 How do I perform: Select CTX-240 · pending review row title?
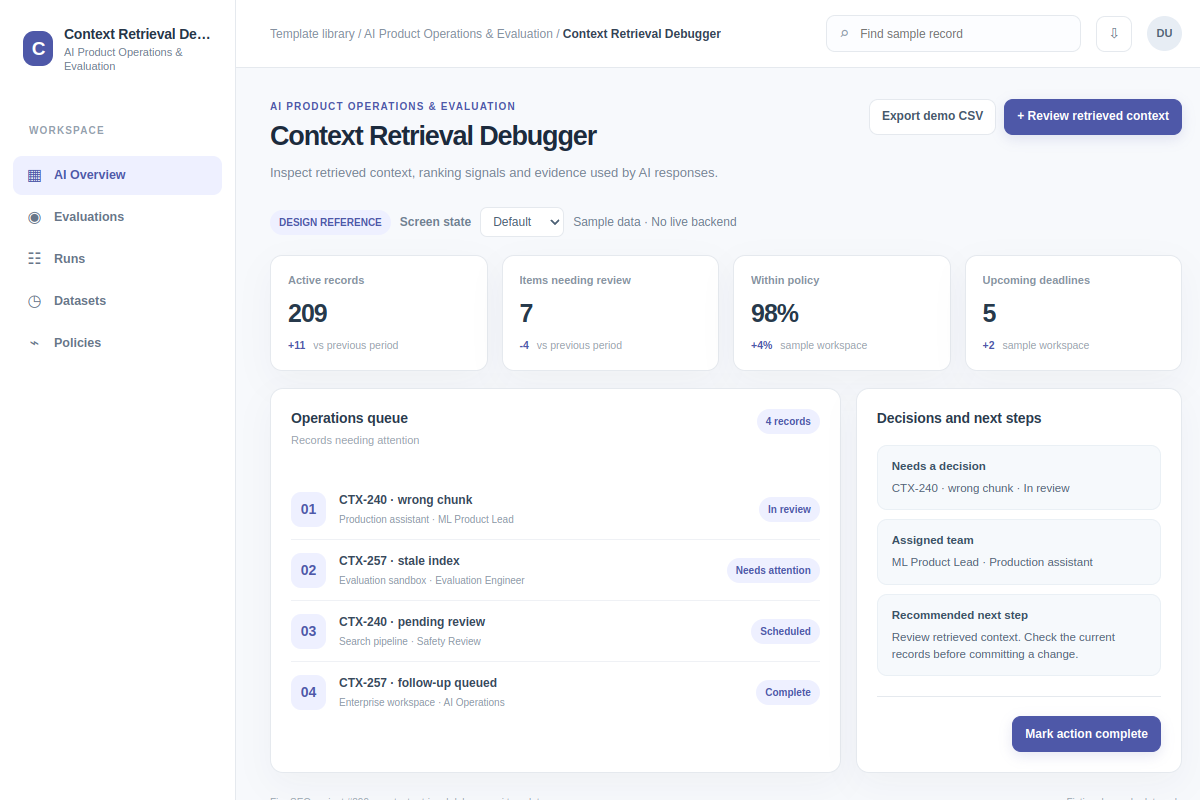click(412, 622)
